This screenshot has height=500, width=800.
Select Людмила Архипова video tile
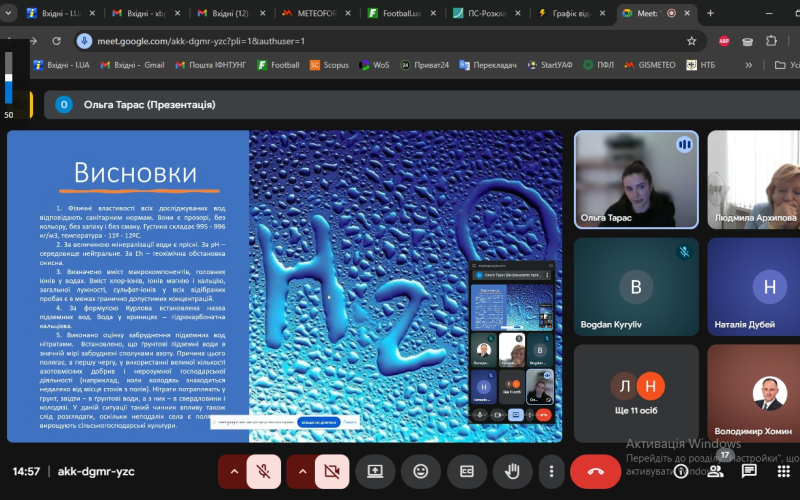[x=754, y=179]
